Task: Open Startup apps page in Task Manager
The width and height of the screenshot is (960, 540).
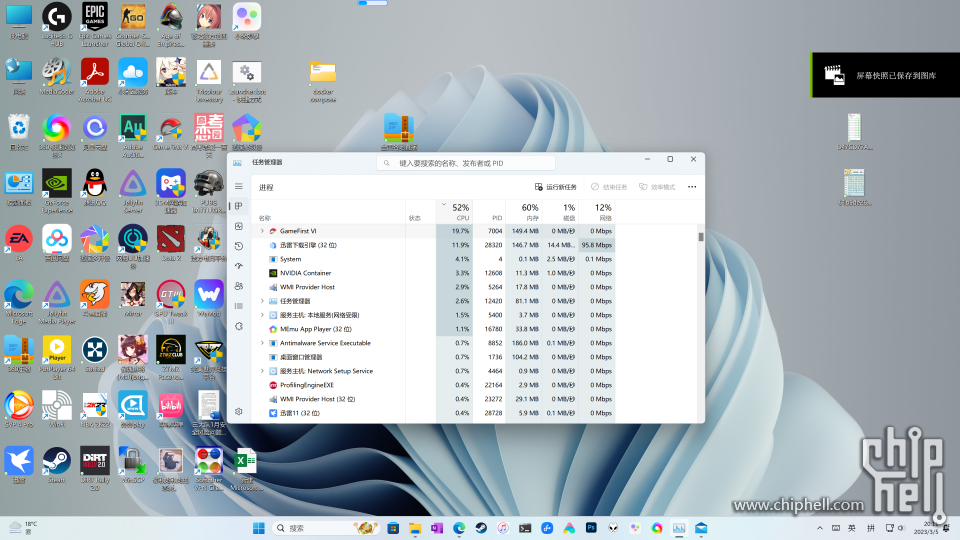Action: (x=239, y=266)
